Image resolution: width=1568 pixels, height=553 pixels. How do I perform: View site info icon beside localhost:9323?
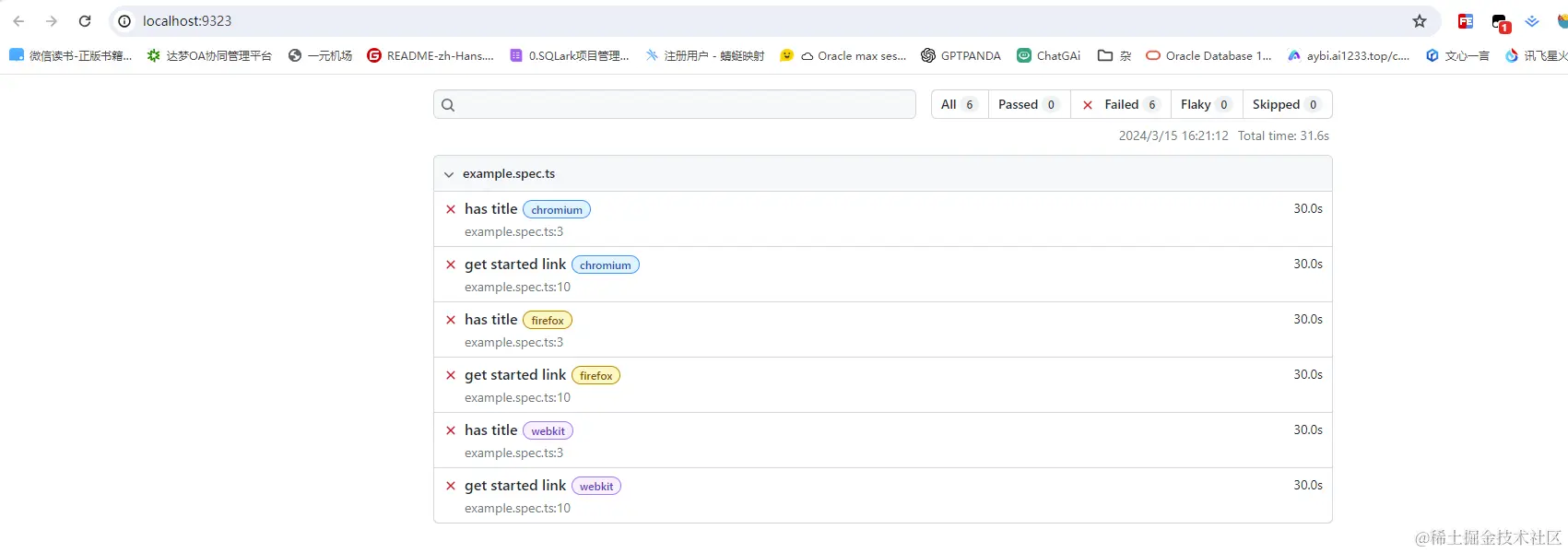(x=124, y=21)
